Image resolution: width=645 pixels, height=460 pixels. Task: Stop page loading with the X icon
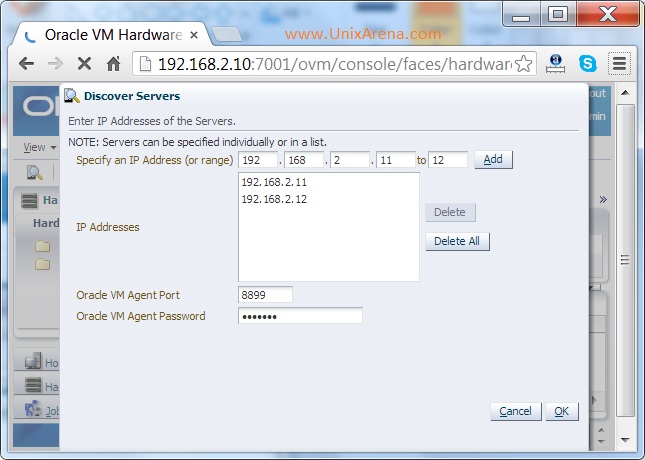coord(84,64)
